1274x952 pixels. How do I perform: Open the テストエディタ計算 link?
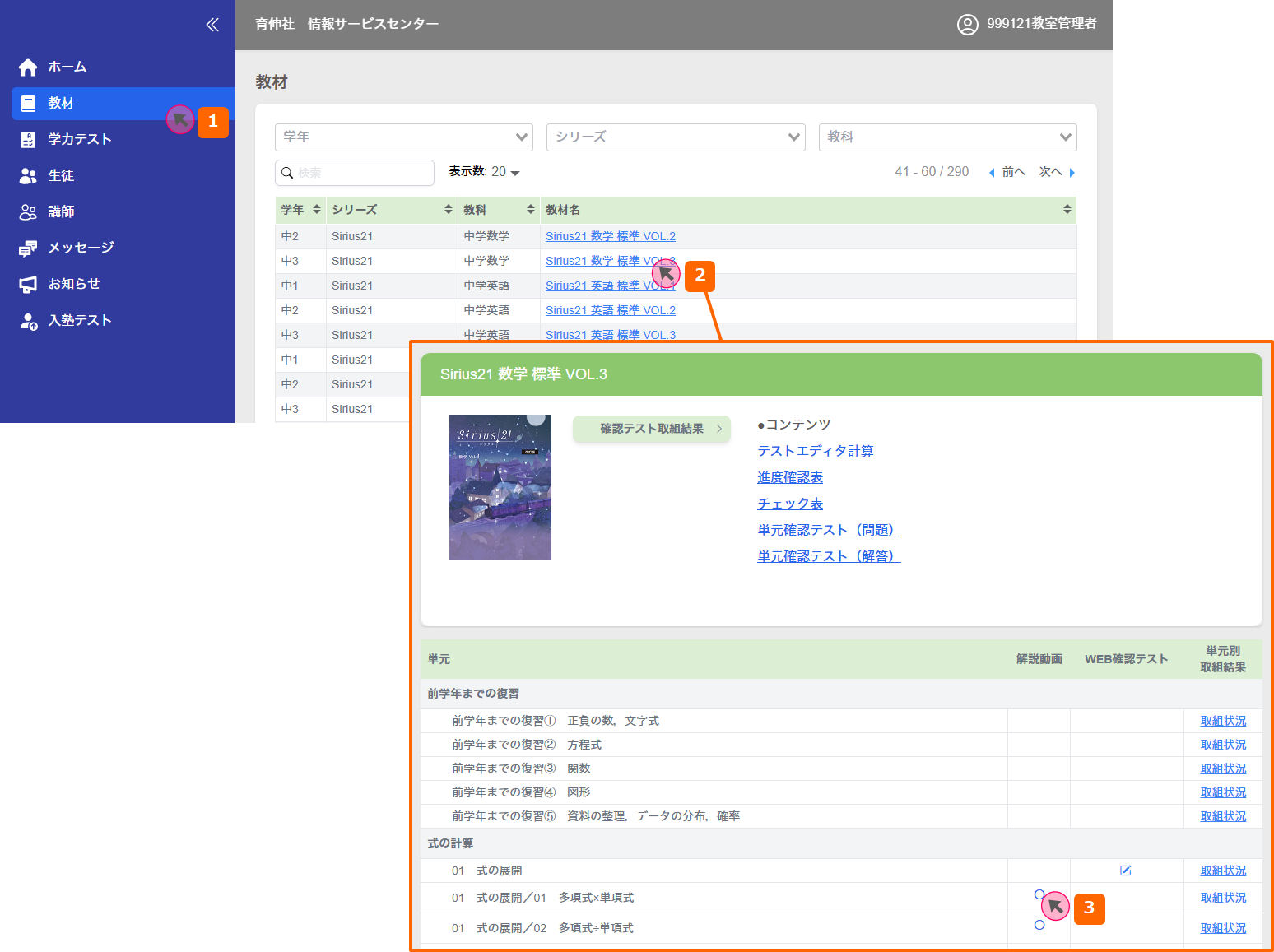pos(815,451)
